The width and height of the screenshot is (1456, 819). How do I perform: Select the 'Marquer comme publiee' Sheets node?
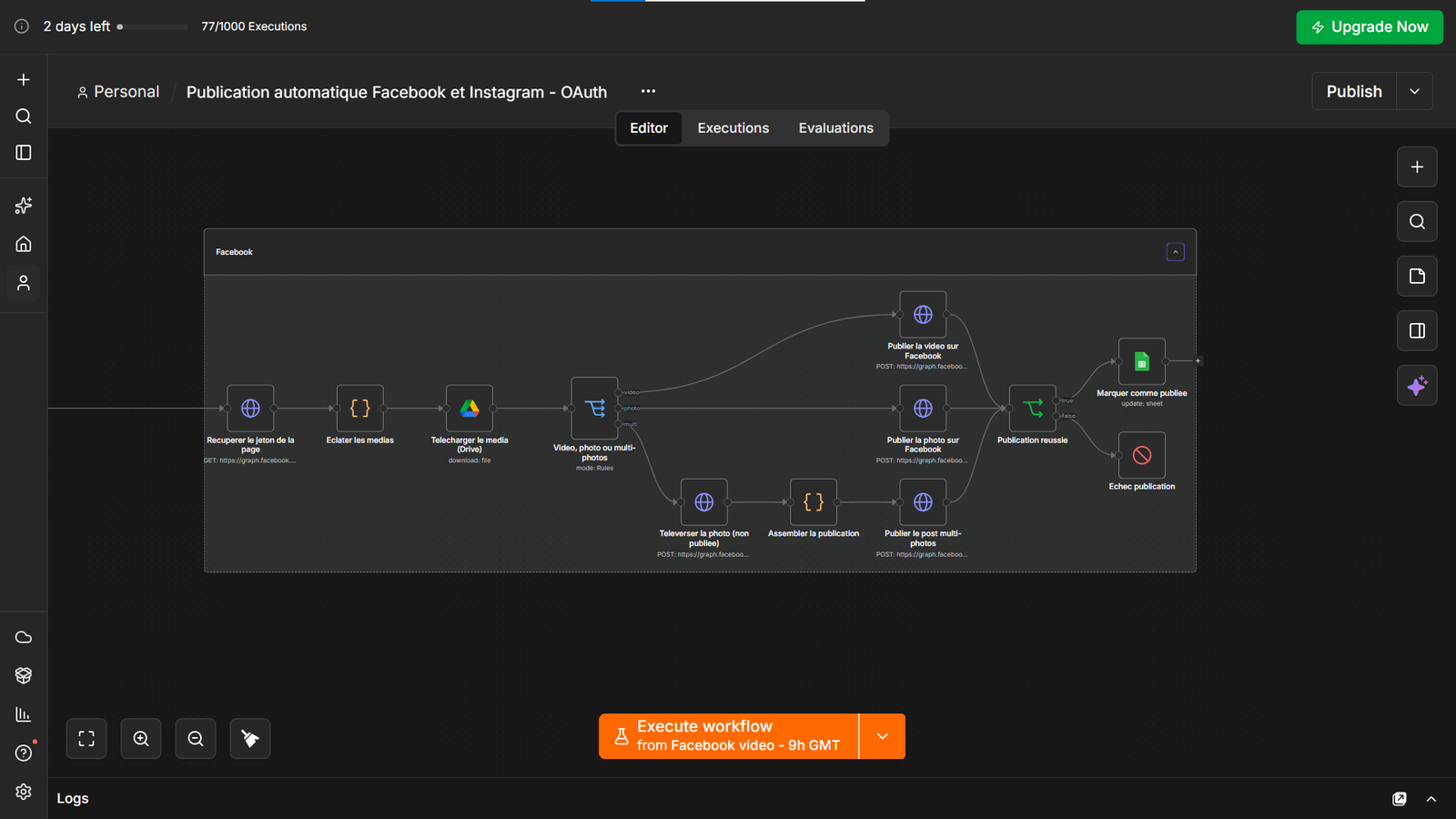pos(1142,362)
